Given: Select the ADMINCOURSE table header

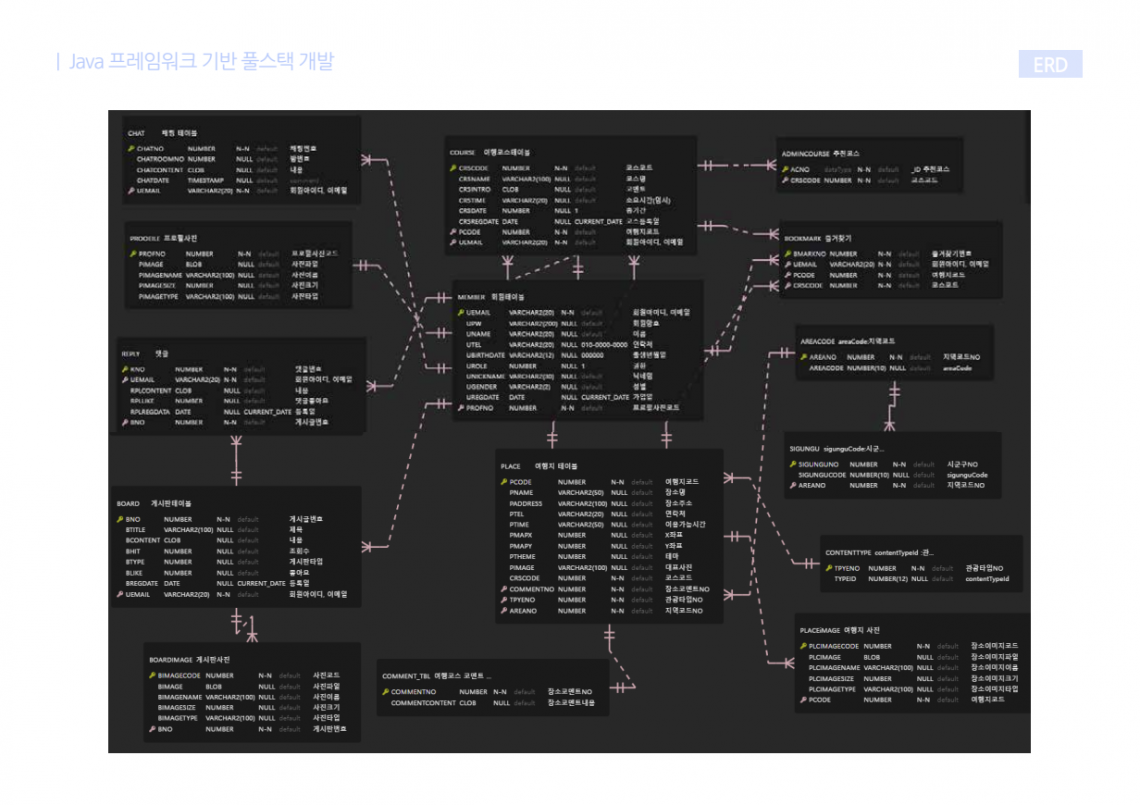Looking at the screenshot, I should coord(820,153).
